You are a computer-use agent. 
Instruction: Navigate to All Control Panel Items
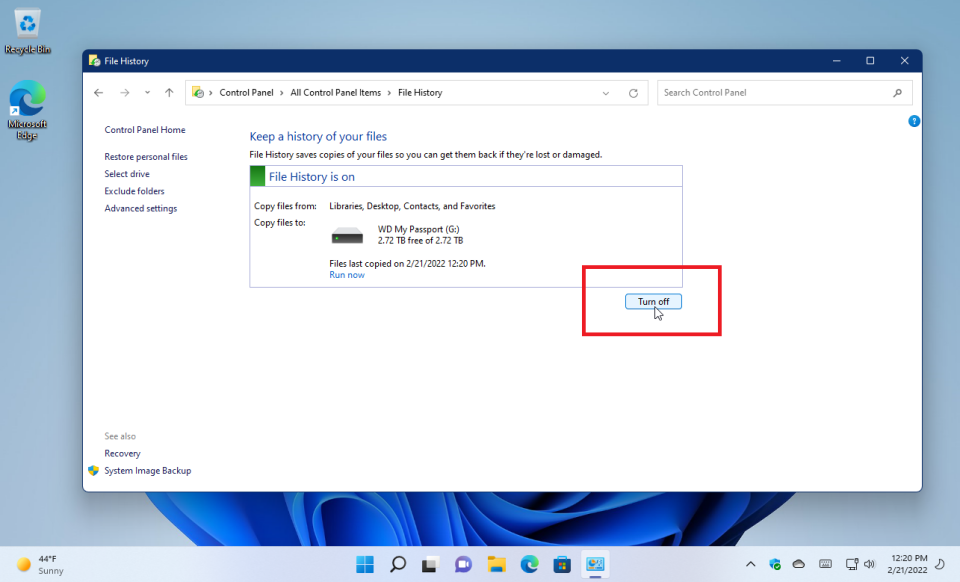point(336,92)
